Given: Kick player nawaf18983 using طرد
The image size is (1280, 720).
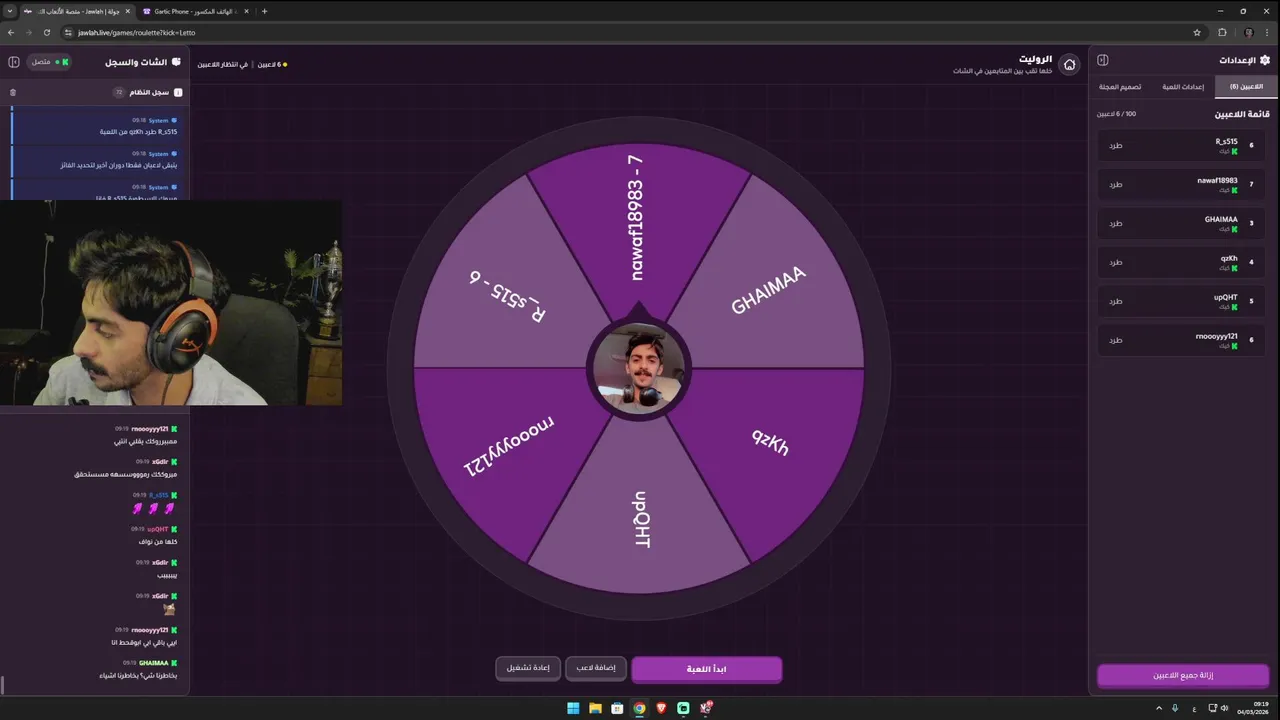Looking at the screenshot, I should 1116,185.
